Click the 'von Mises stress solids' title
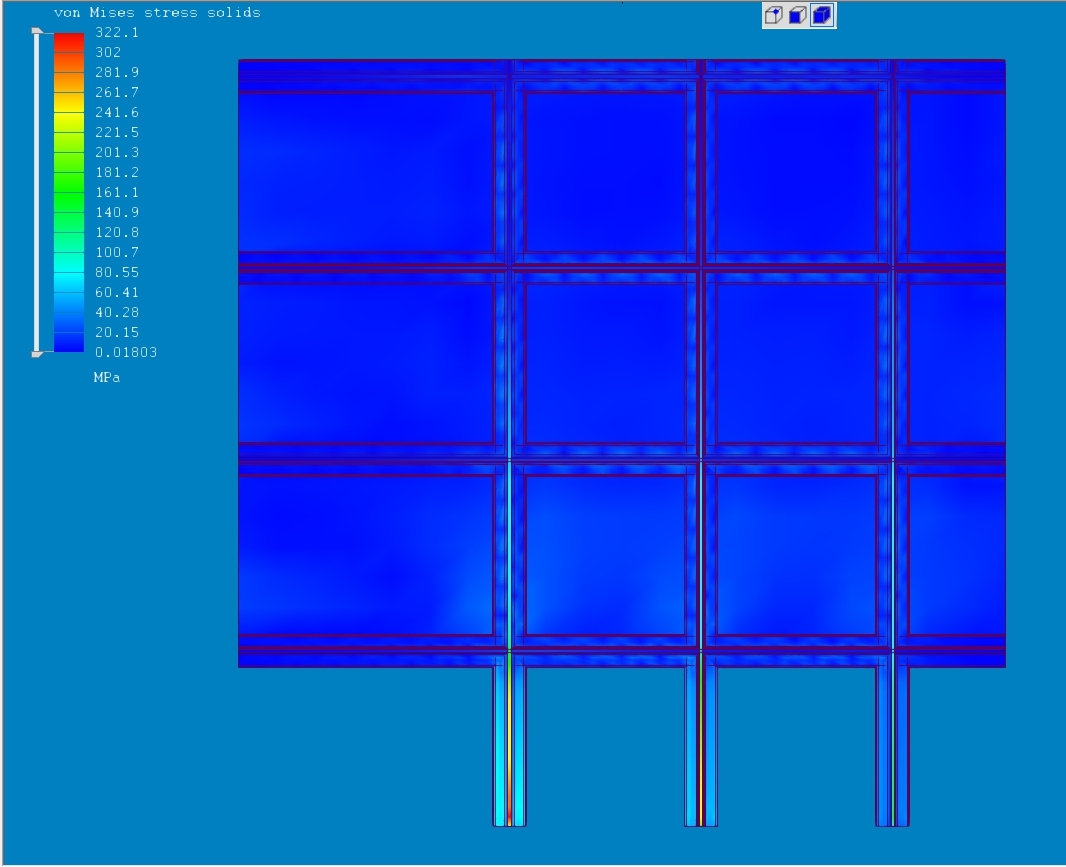Screen dimensions: 1066x867 click(x=157, y=12)
